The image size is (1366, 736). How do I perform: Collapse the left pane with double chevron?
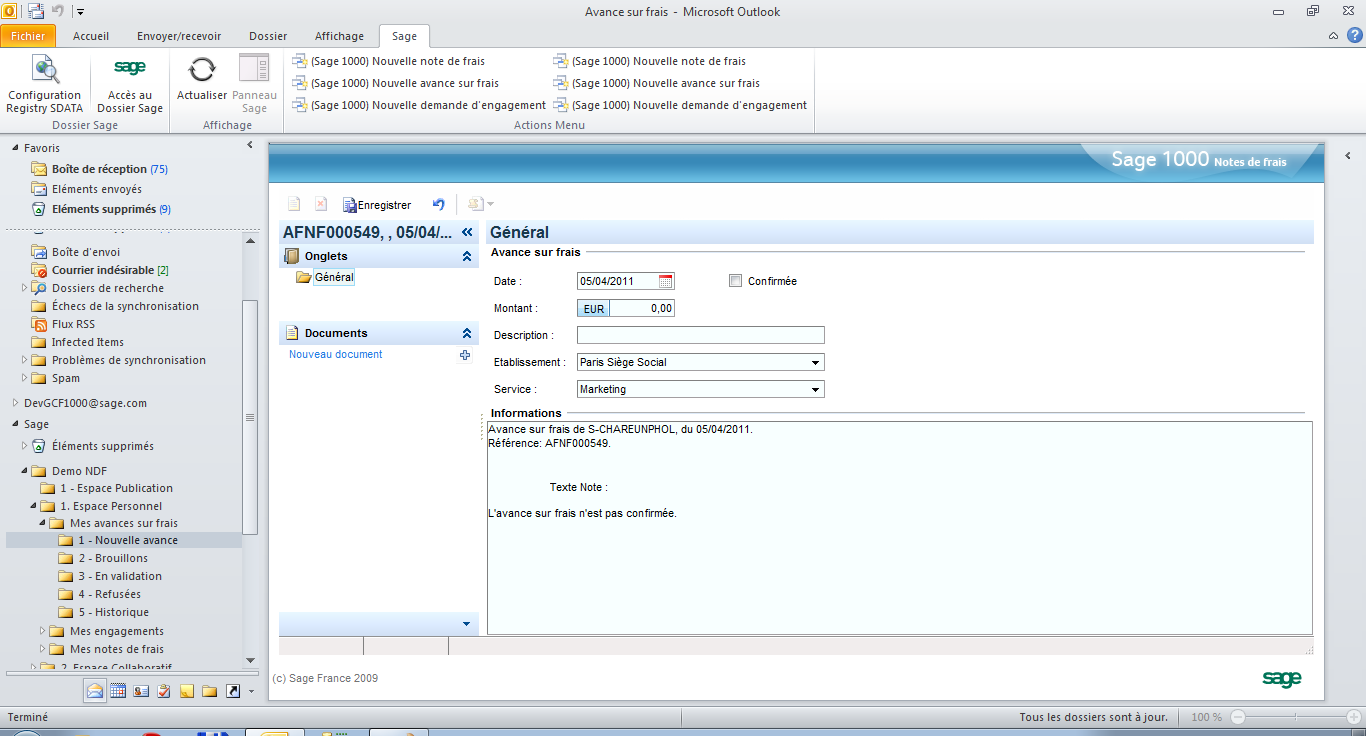466,232
